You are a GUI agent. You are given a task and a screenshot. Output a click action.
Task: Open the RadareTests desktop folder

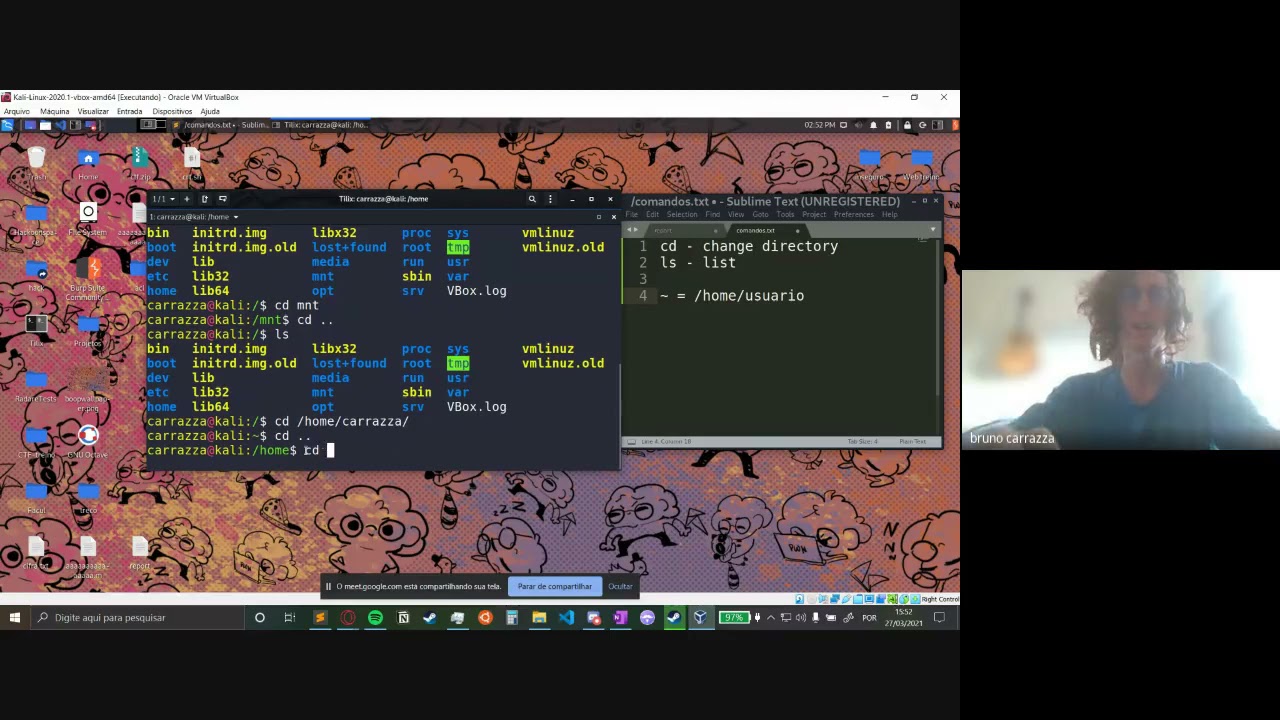(37, 385)
